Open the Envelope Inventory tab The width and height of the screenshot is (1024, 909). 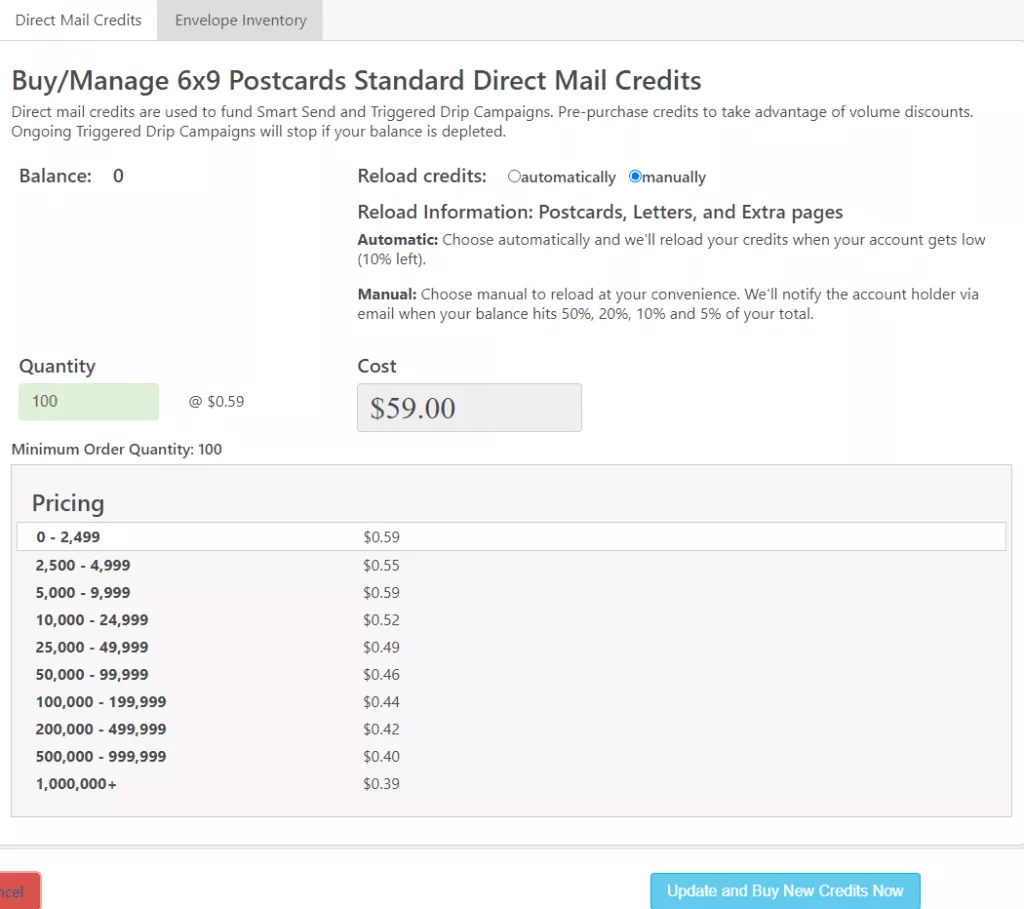240,20
